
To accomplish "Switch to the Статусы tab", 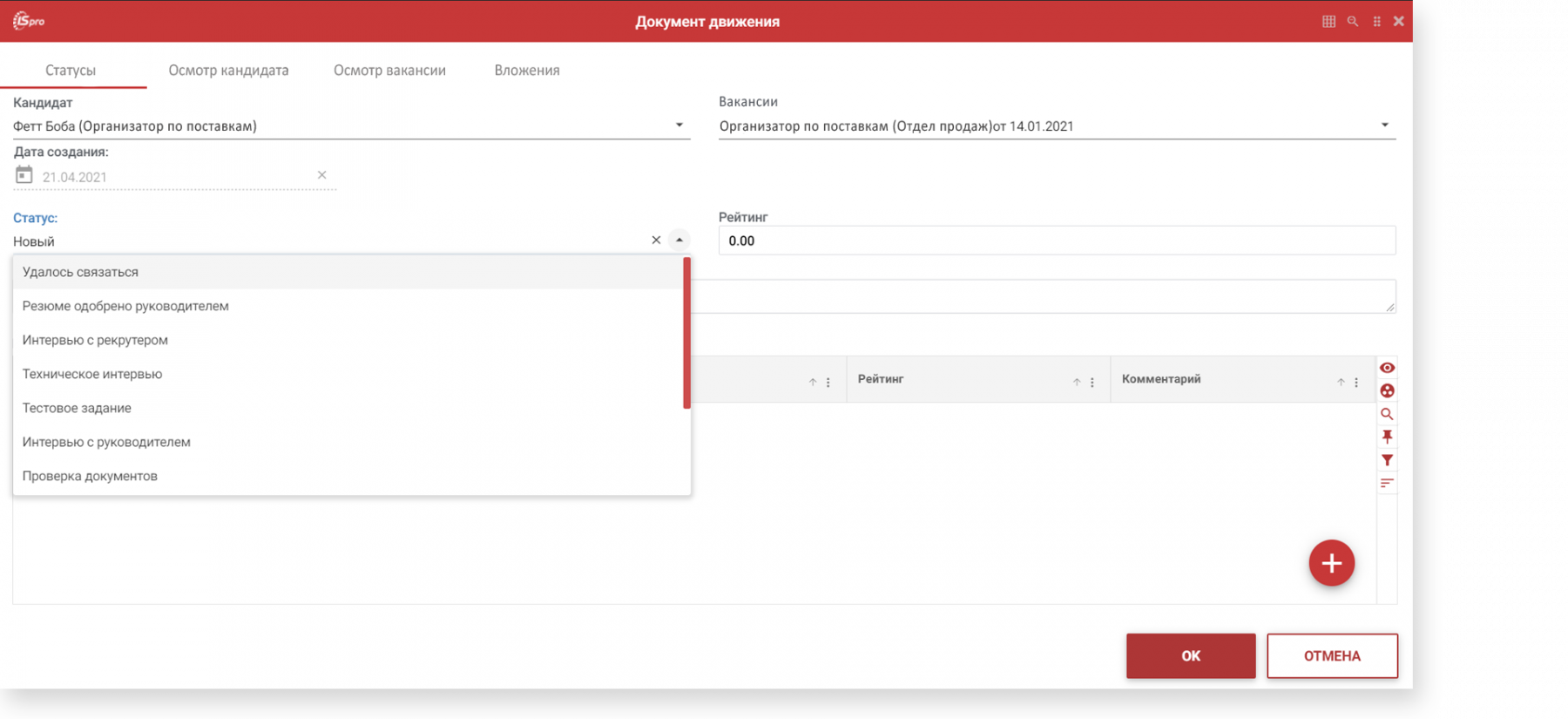I will click(71, 70).
